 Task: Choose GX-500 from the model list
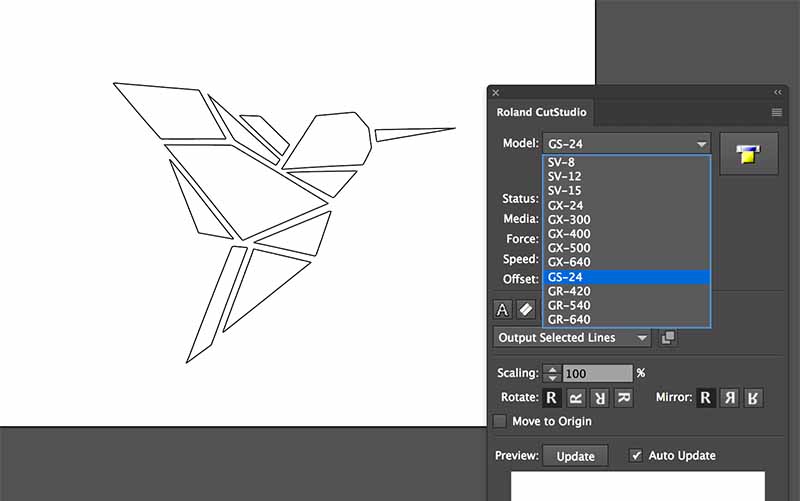point(627,248)
